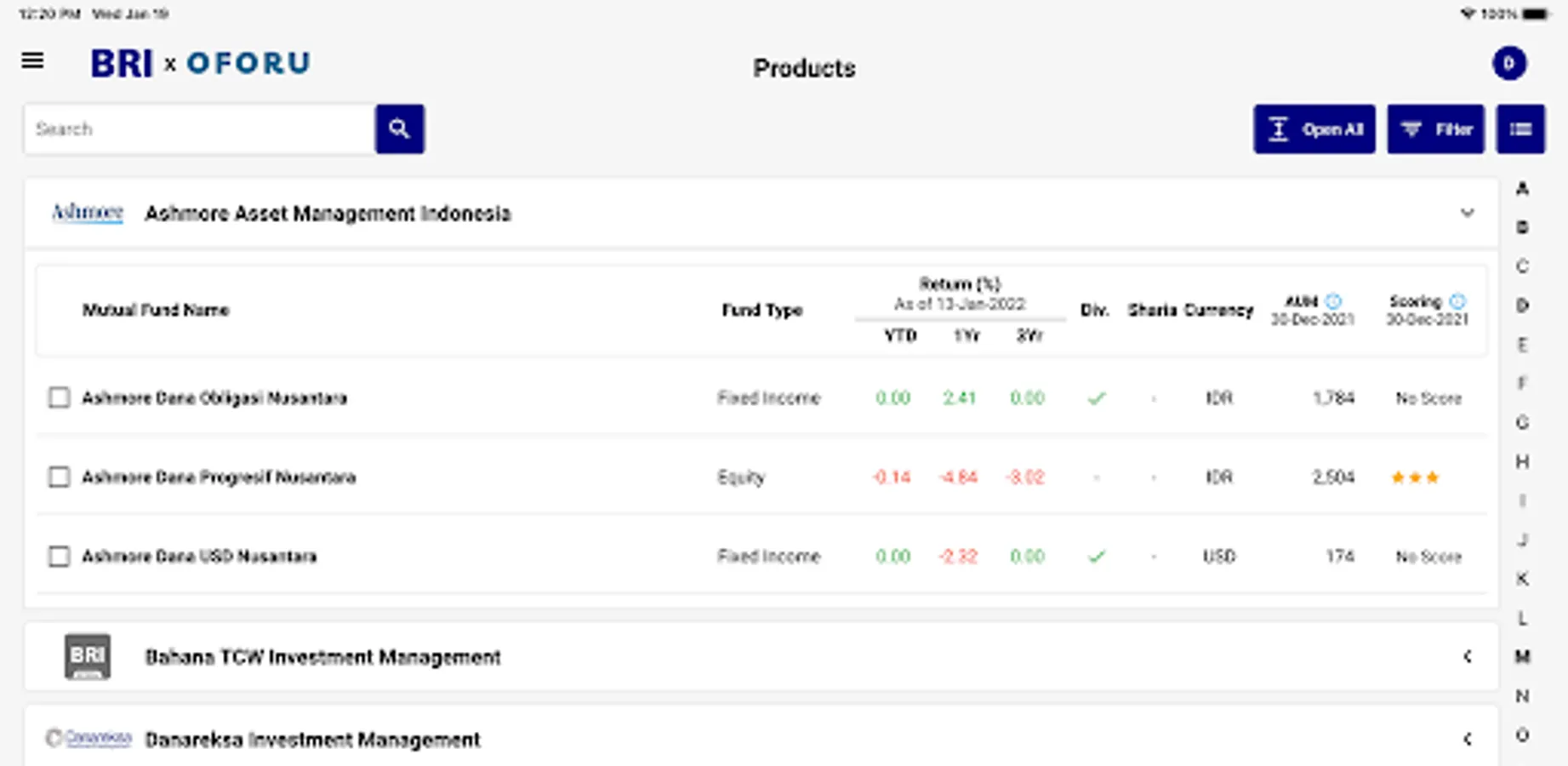
Task: Expand Bahana TCW Investment Management section
Action: pyautogui.click(x=1467, y=656)
